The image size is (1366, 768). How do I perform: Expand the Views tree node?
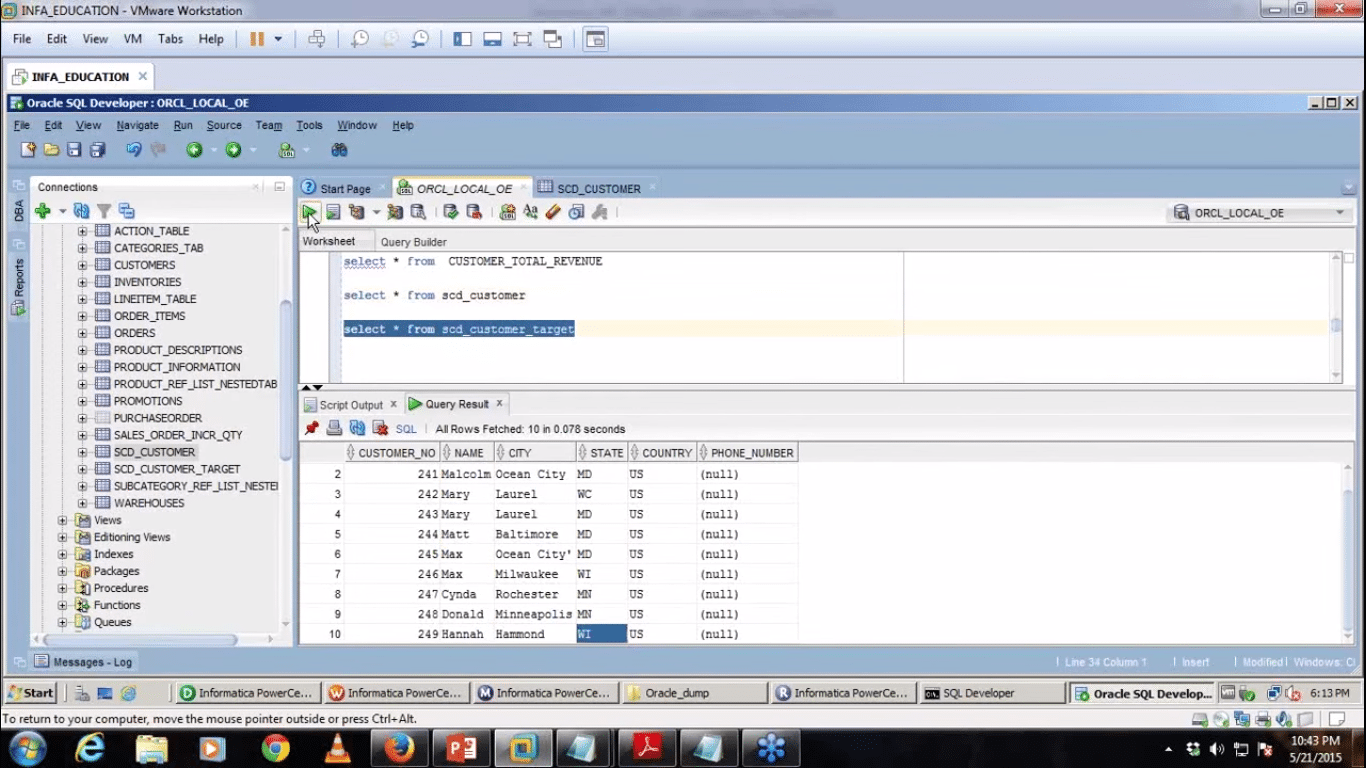[62, 520]
